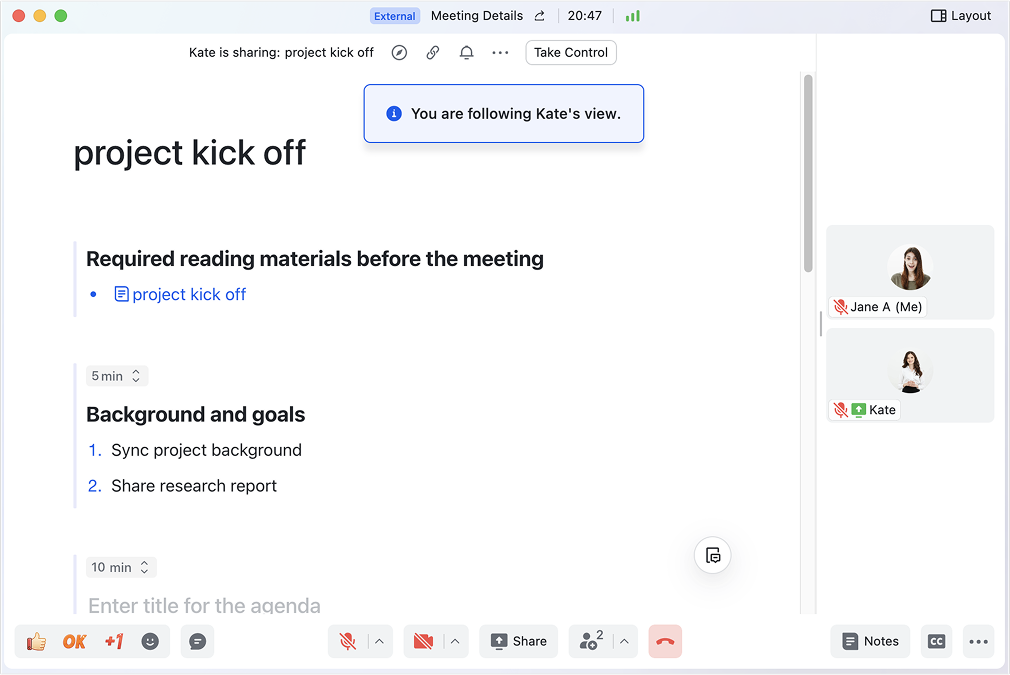Open the emoji reactions picker
Image resolution: width=1010 pixels, height=675 pixels.
[x=150, y=642]
